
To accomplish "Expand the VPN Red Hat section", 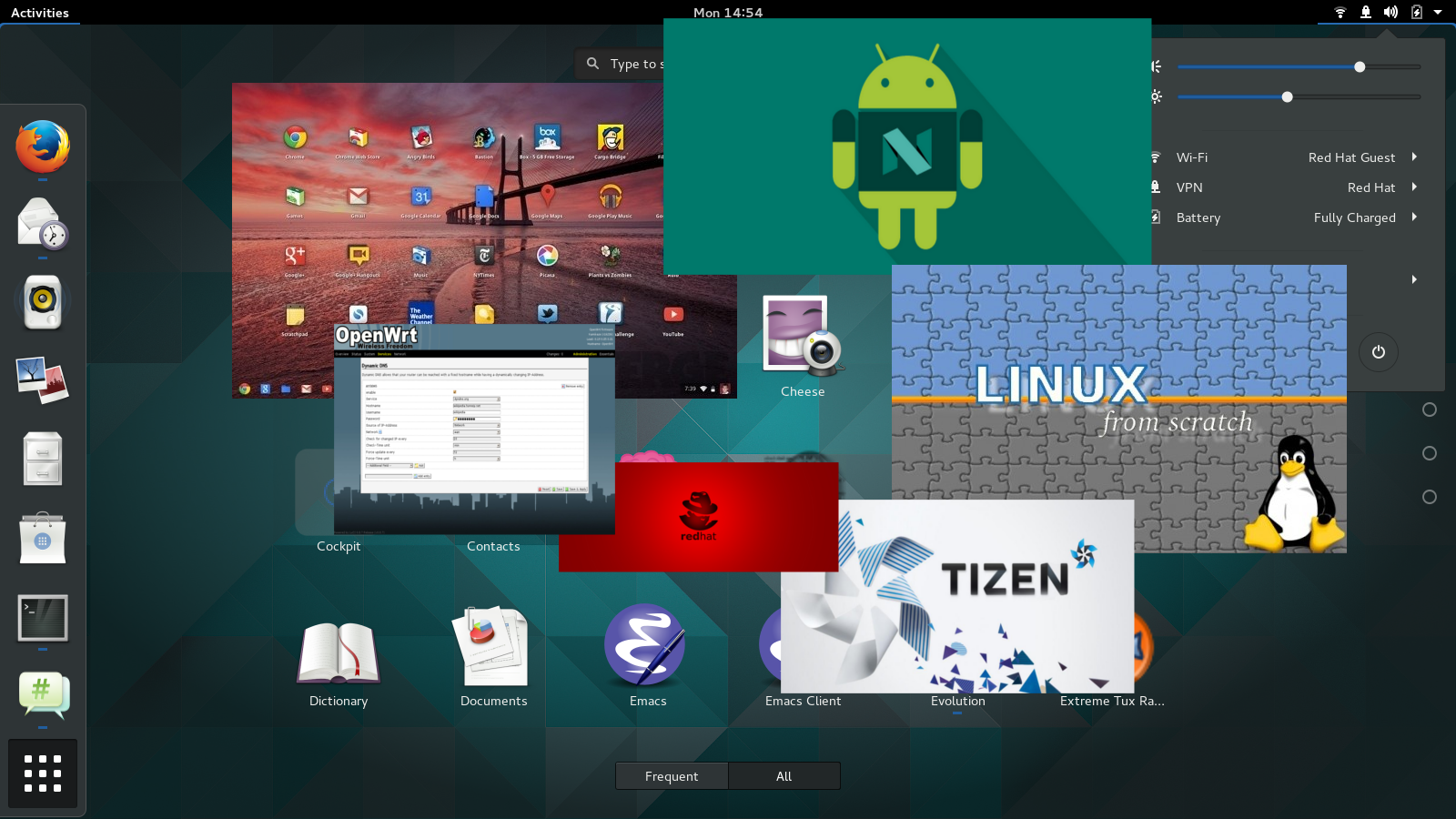I will [x=1414, y=187].
